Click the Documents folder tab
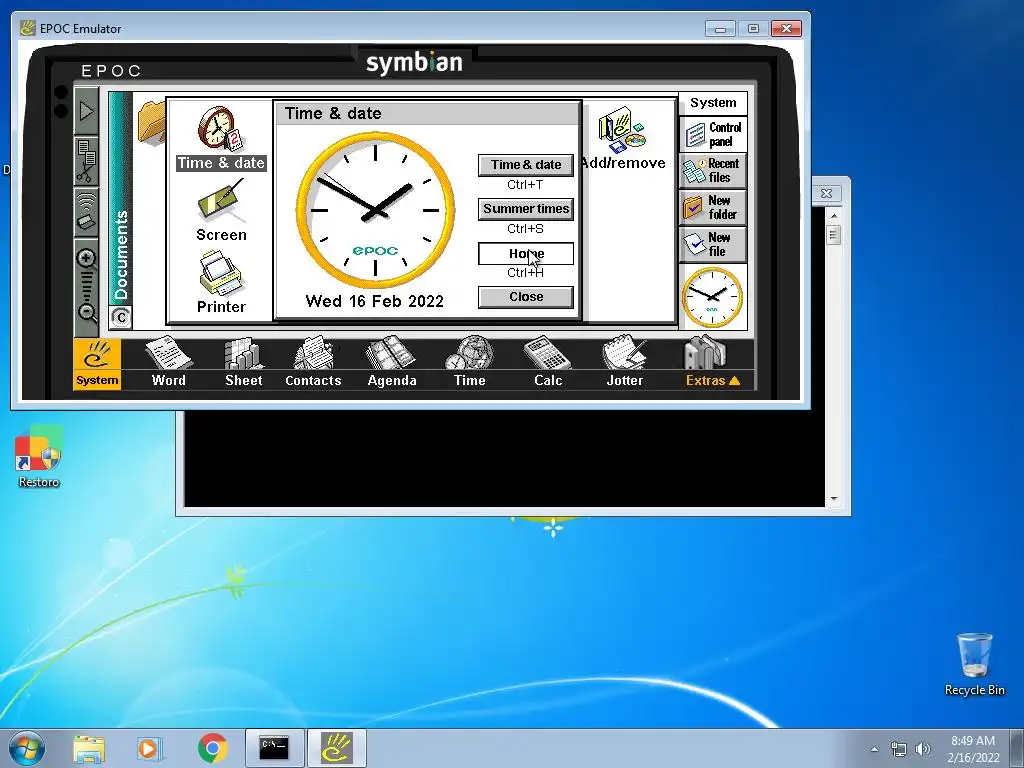This screenshot has height=768, width=1024. 120,198
